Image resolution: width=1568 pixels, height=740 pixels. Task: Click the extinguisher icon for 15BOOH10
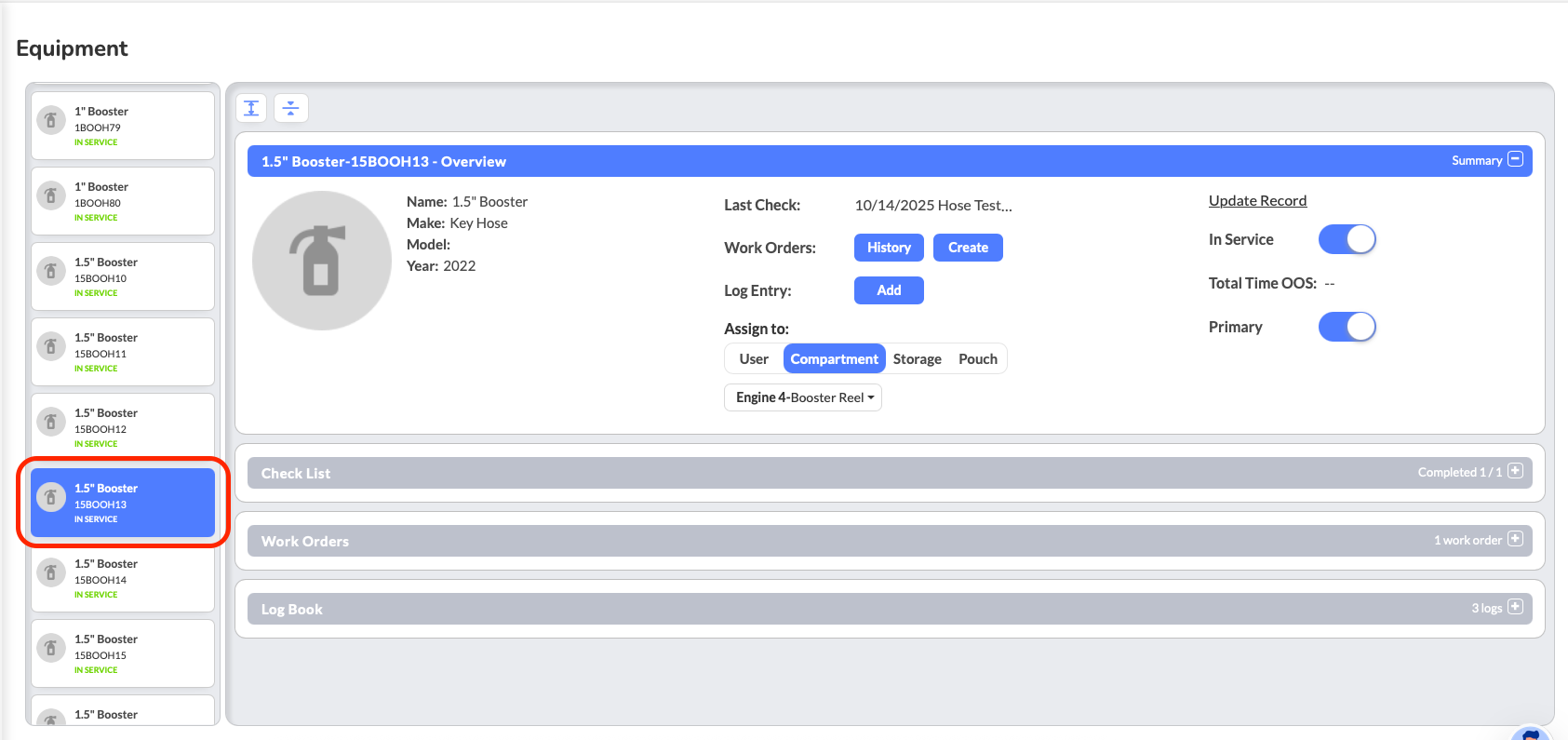pyautogui.click(x=51, y=271)
